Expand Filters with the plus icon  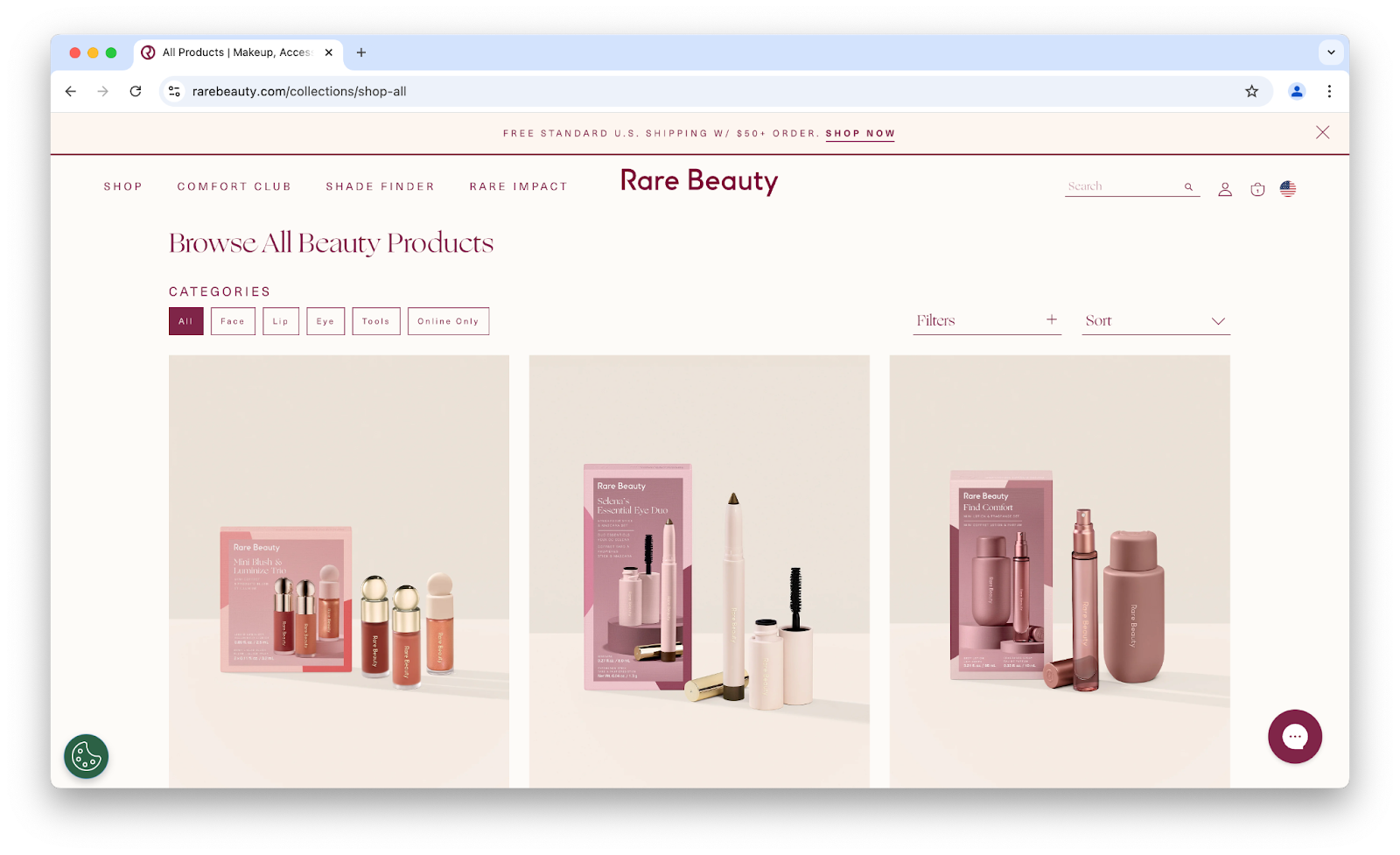click(x=1052, y=320)
